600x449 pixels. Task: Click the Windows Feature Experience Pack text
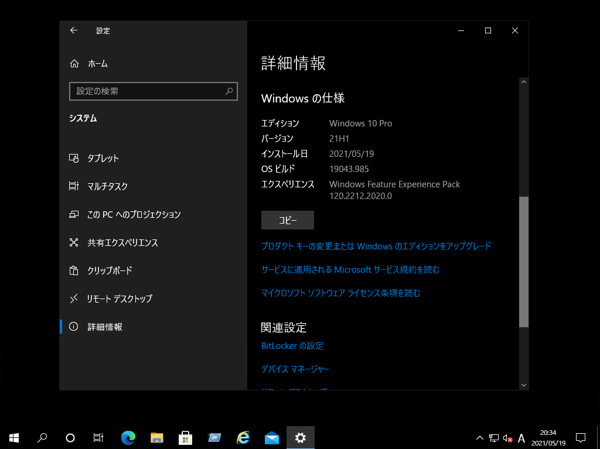[395, 184]
